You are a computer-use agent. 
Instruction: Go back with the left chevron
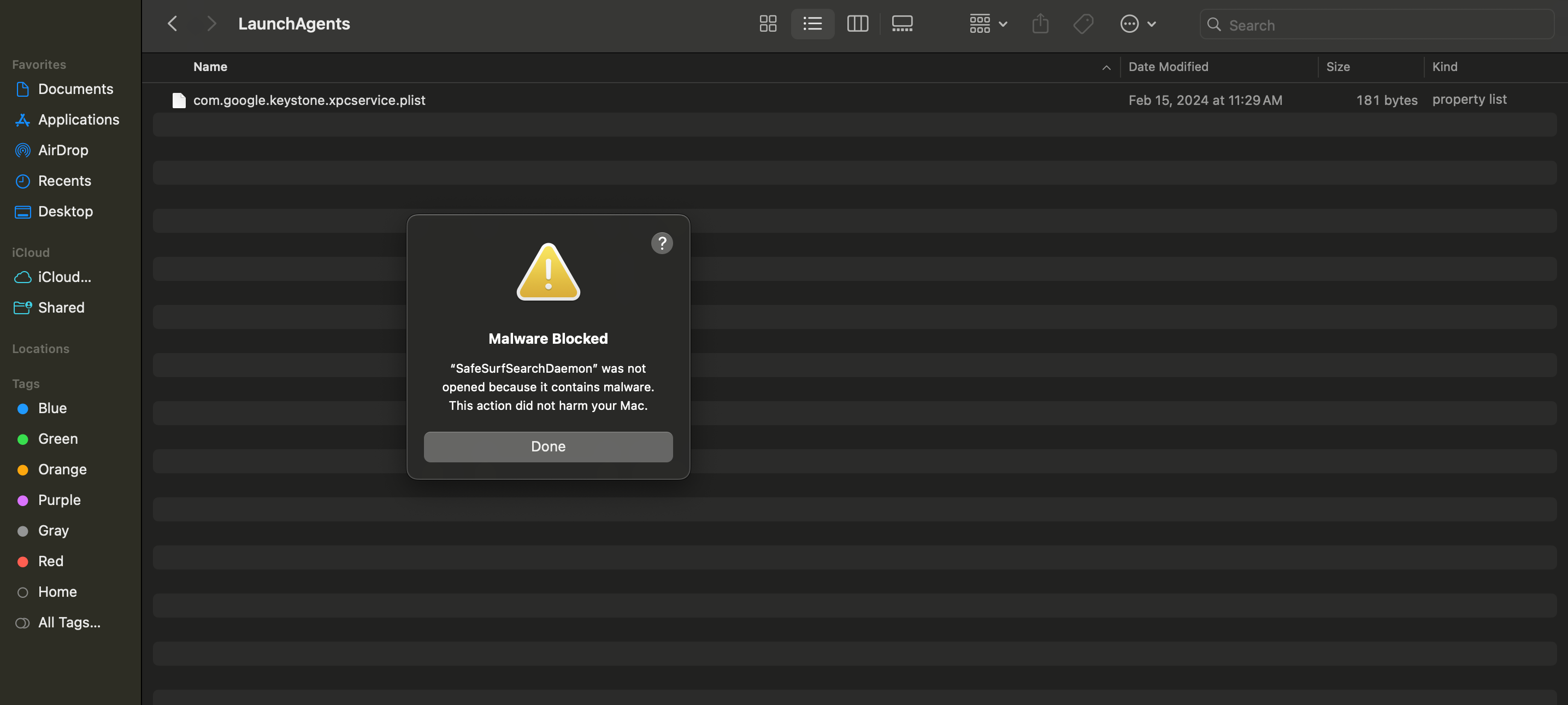point(172,23)
